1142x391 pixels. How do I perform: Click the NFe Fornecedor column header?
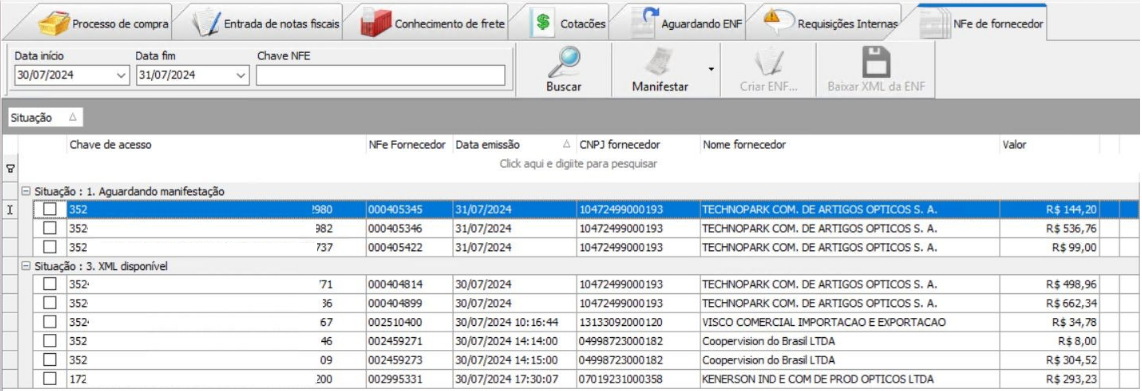click(x=409, y=145)
